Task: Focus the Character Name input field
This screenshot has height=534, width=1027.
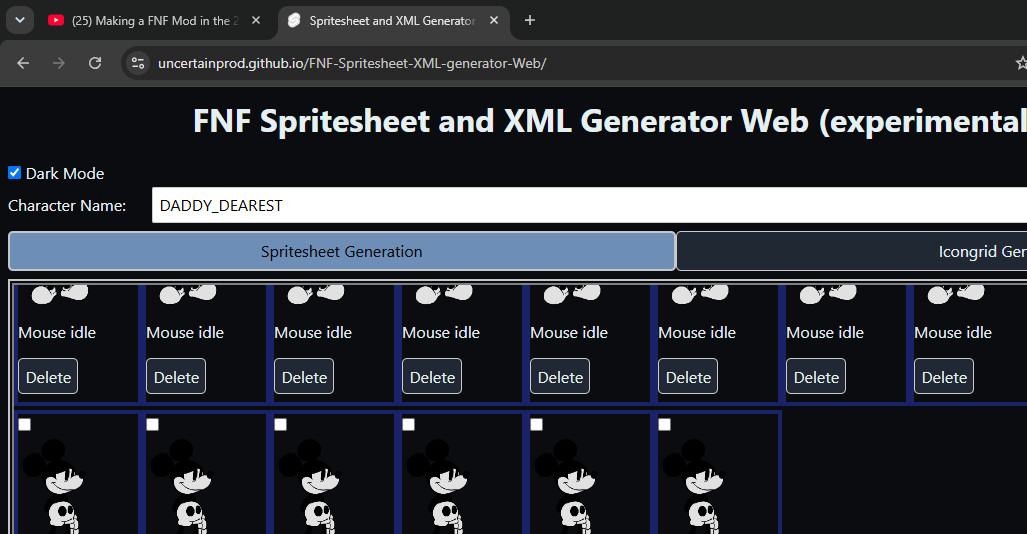Action: 589,205
